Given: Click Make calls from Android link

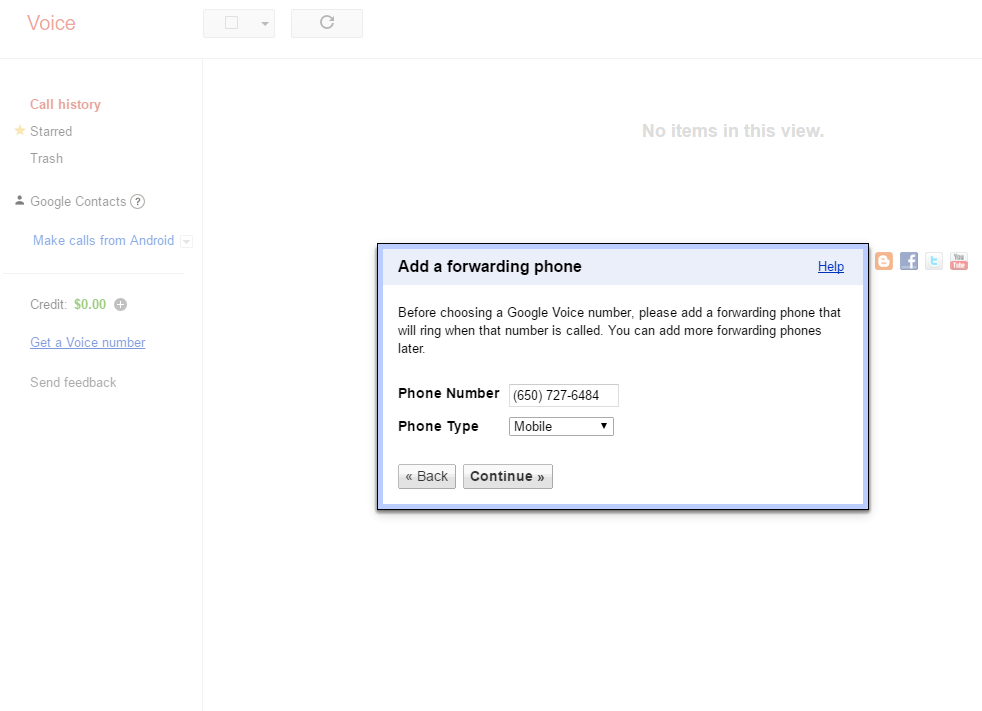Looking at the screenshot, I should pyautogui.click(x=103, y=241).
